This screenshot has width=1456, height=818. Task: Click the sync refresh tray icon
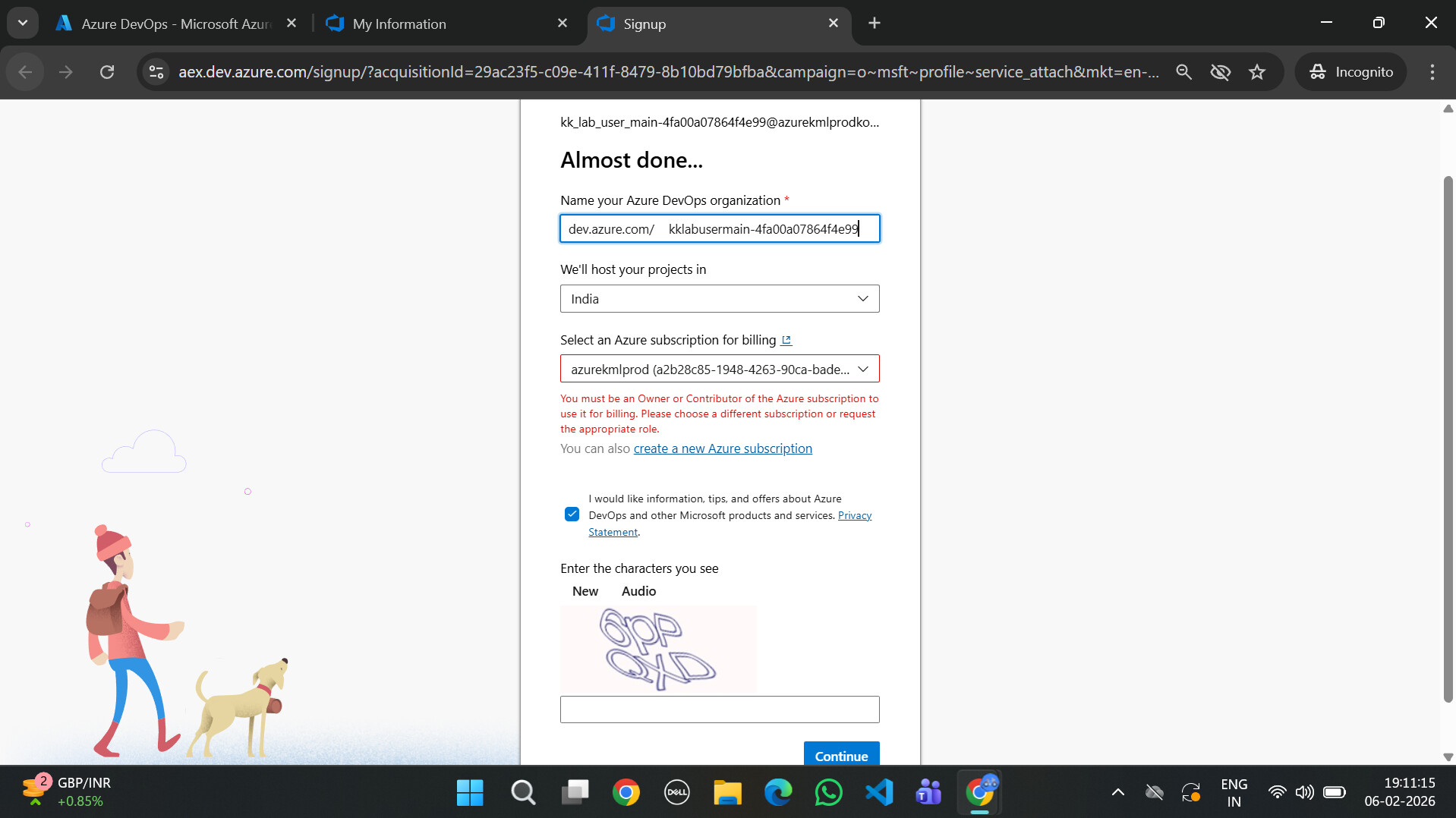tap(1190, 793)
